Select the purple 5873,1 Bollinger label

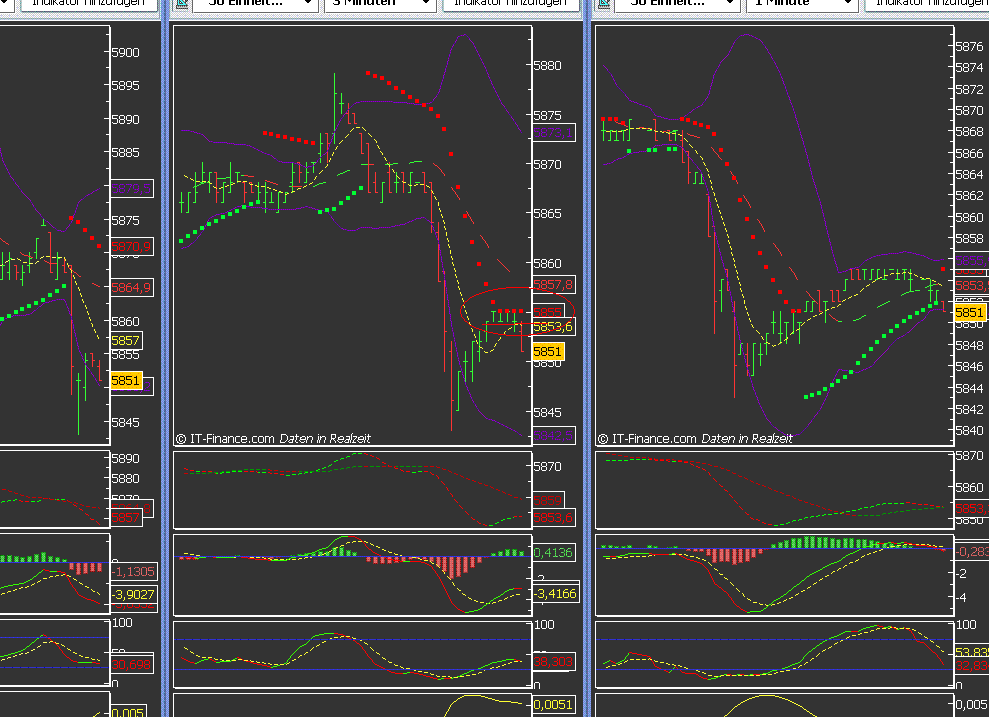[553, 132]
